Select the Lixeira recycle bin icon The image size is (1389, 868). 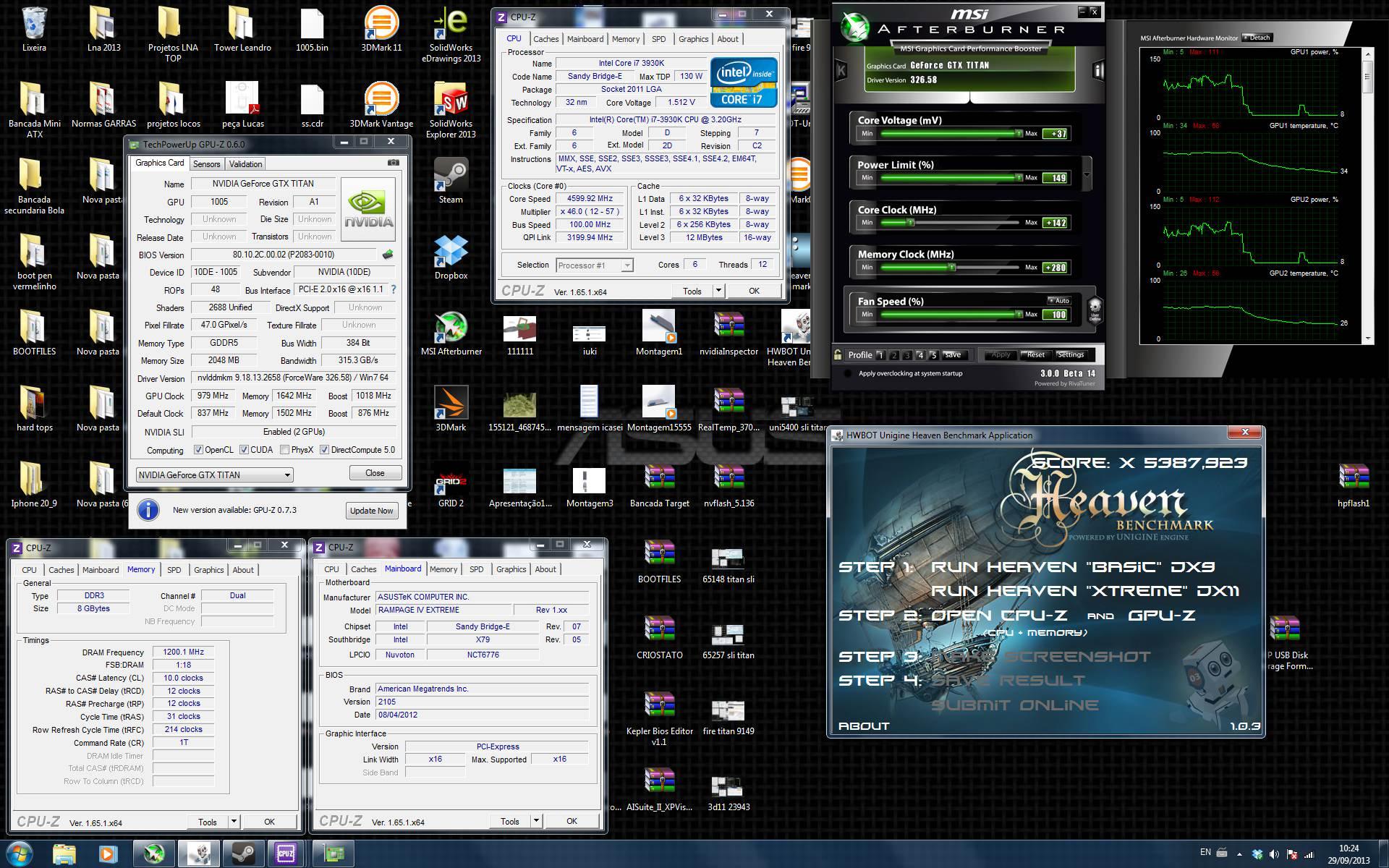34,30
